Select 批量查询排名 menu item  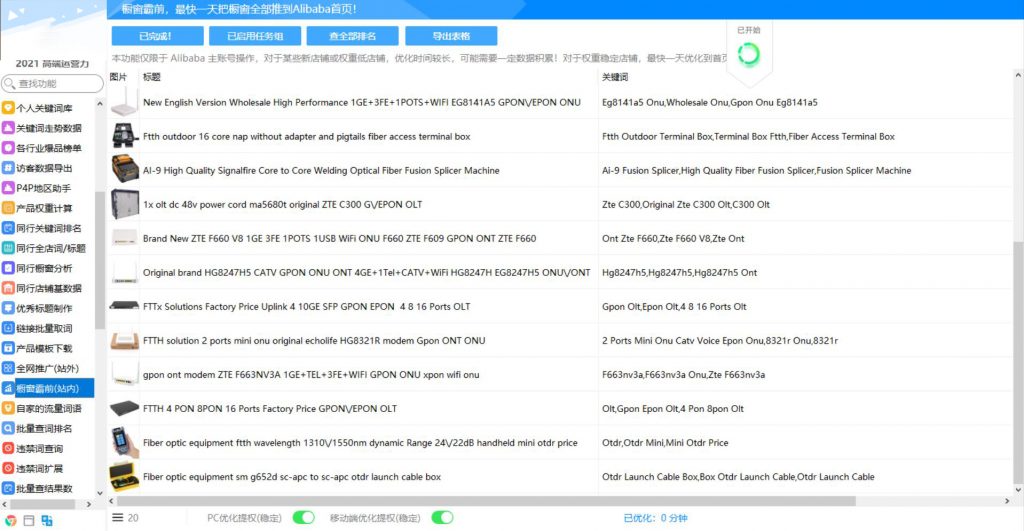coord(44,428)
